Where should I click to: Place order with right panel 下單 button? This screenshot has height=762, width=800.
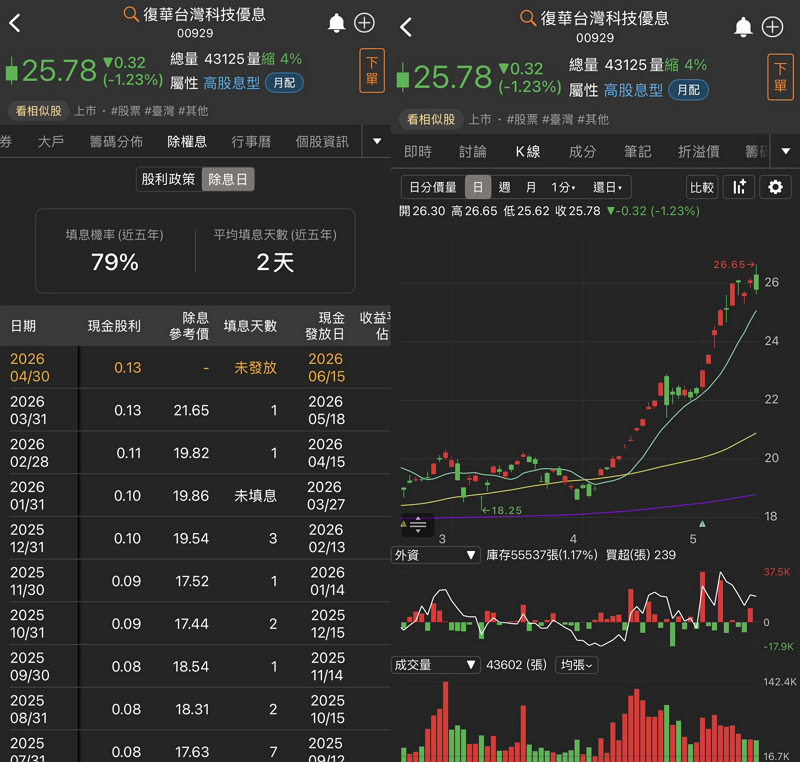pos(780,77)
